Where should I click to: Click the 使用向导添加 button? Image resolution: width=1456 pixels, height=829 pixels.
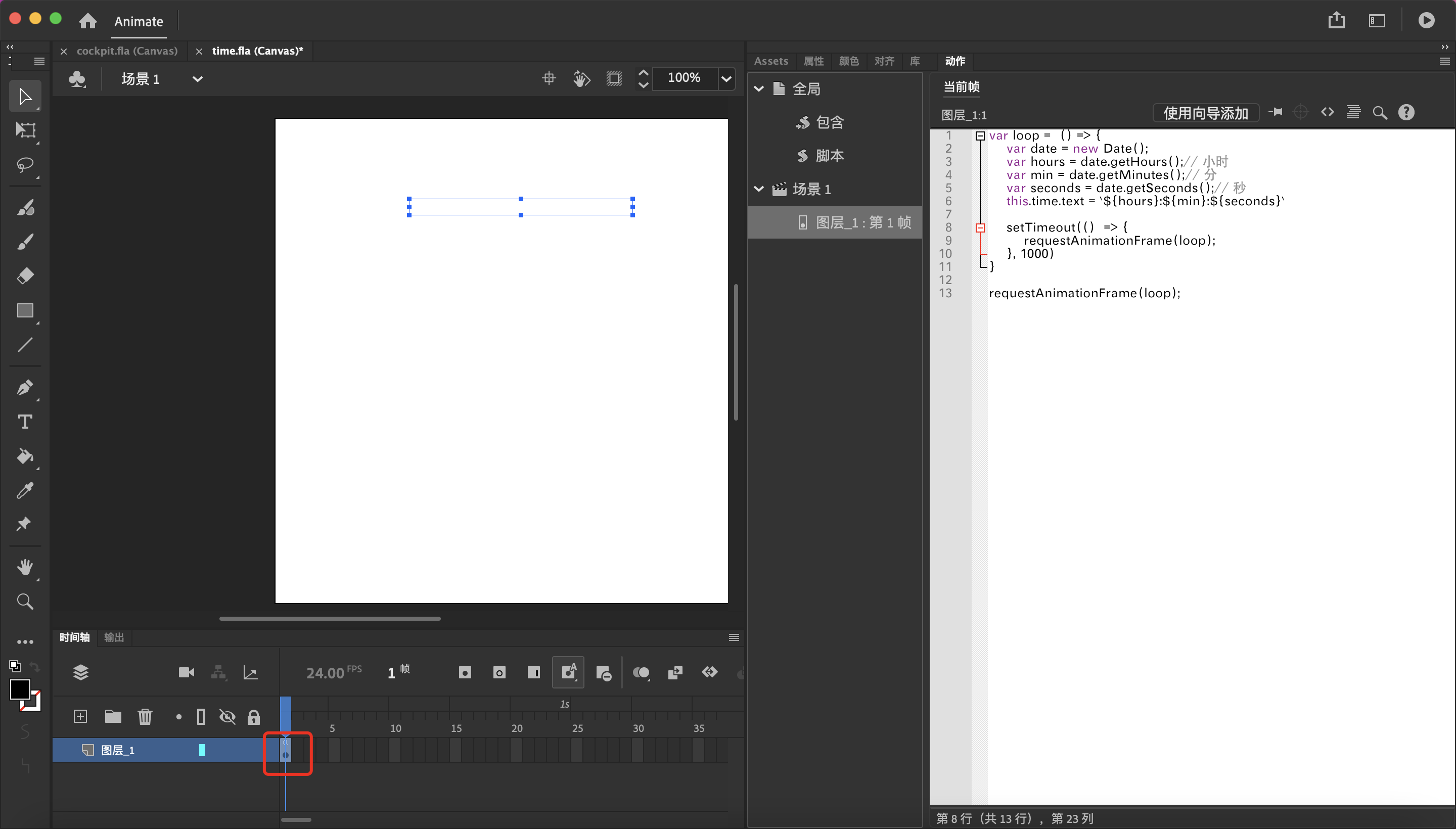pyautogui.click(x=1205, y=113)
